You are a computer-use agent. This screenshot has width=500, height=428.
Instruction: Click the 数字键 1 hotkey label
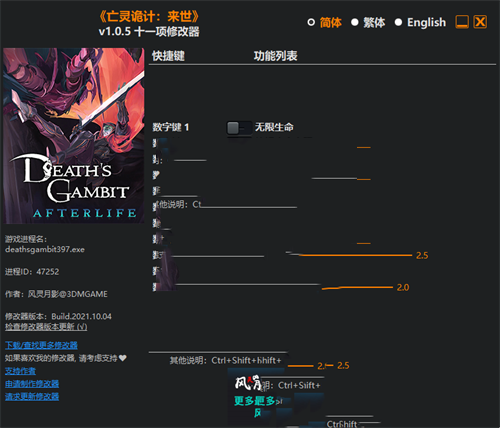[x=171, y=127]
